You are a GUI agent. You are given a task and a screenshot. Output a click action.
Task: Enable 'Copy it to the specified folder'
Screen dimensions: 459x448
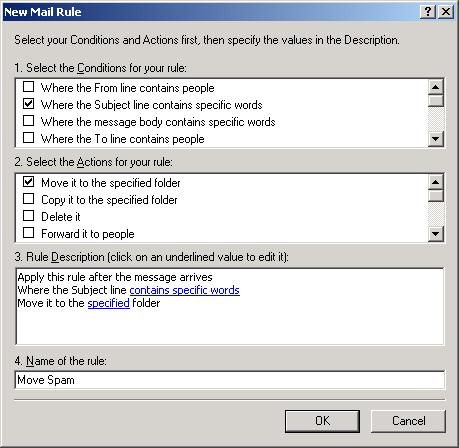pos(28,199)
